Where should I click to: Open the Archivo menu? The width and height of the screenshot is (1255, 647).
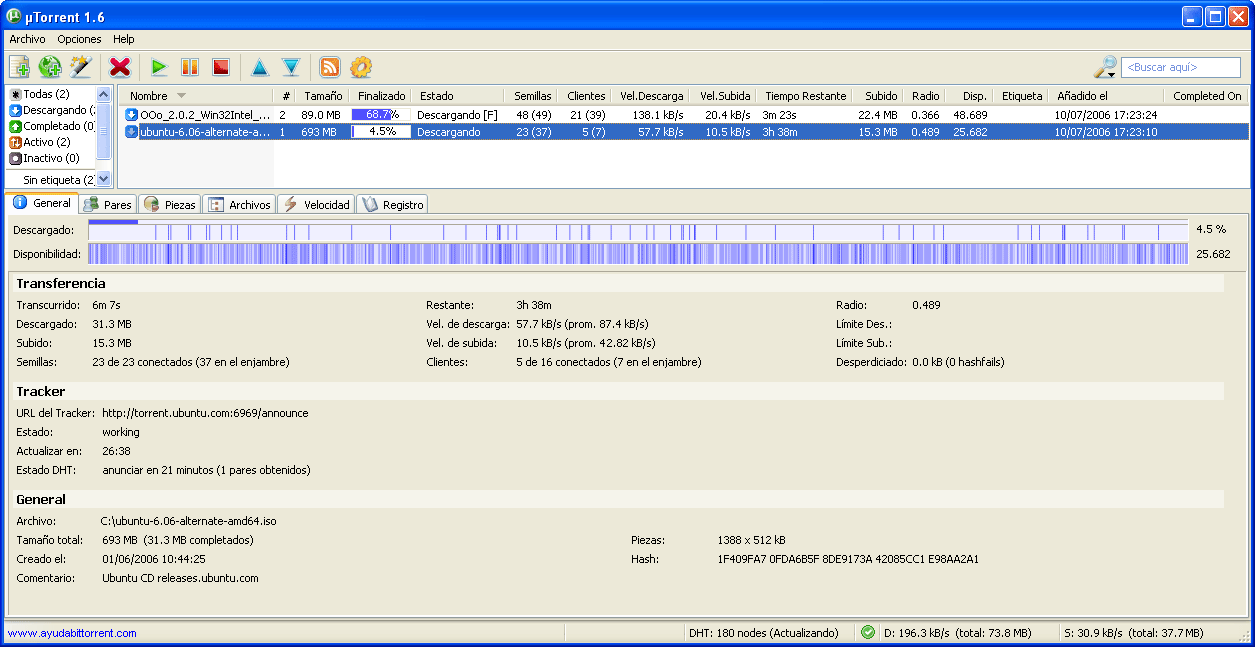point(27,39)
